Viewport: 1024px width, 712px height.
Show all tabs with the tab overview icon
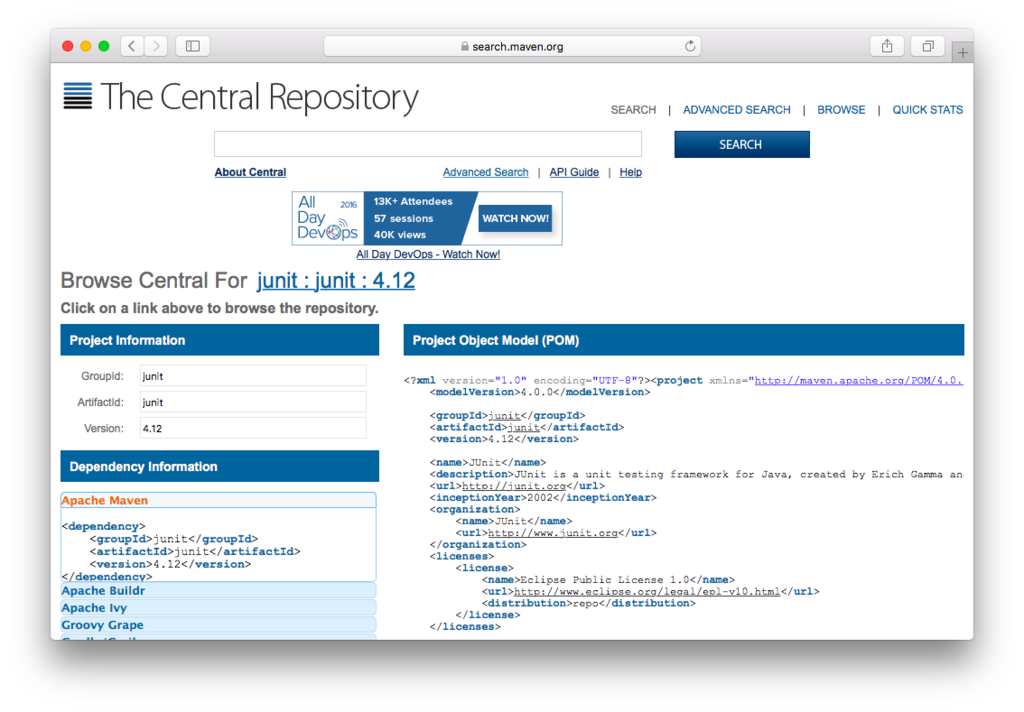point(928,46)
